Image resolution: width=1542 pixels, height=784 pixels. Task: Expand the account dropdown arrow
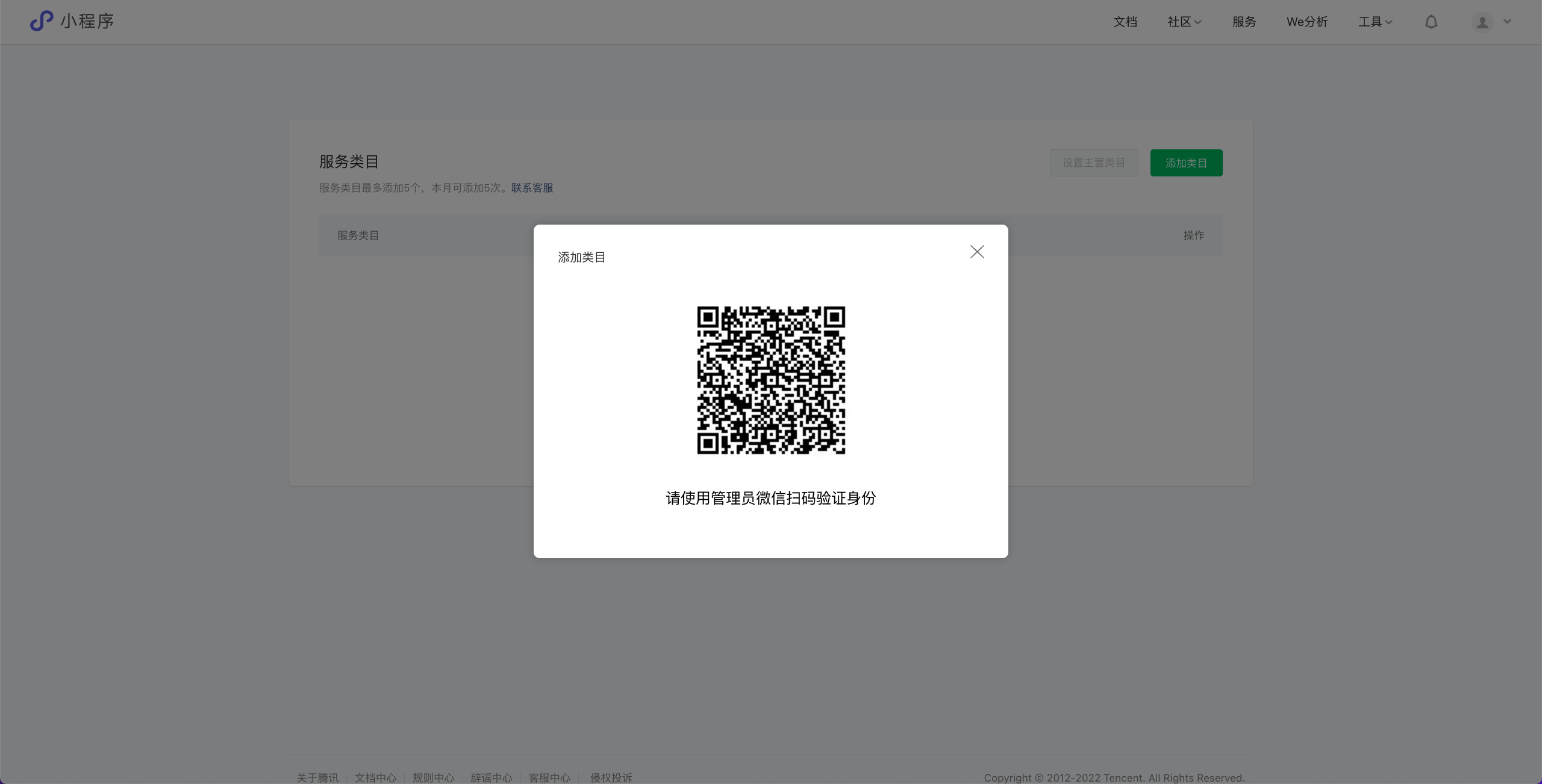[1507, 22]
